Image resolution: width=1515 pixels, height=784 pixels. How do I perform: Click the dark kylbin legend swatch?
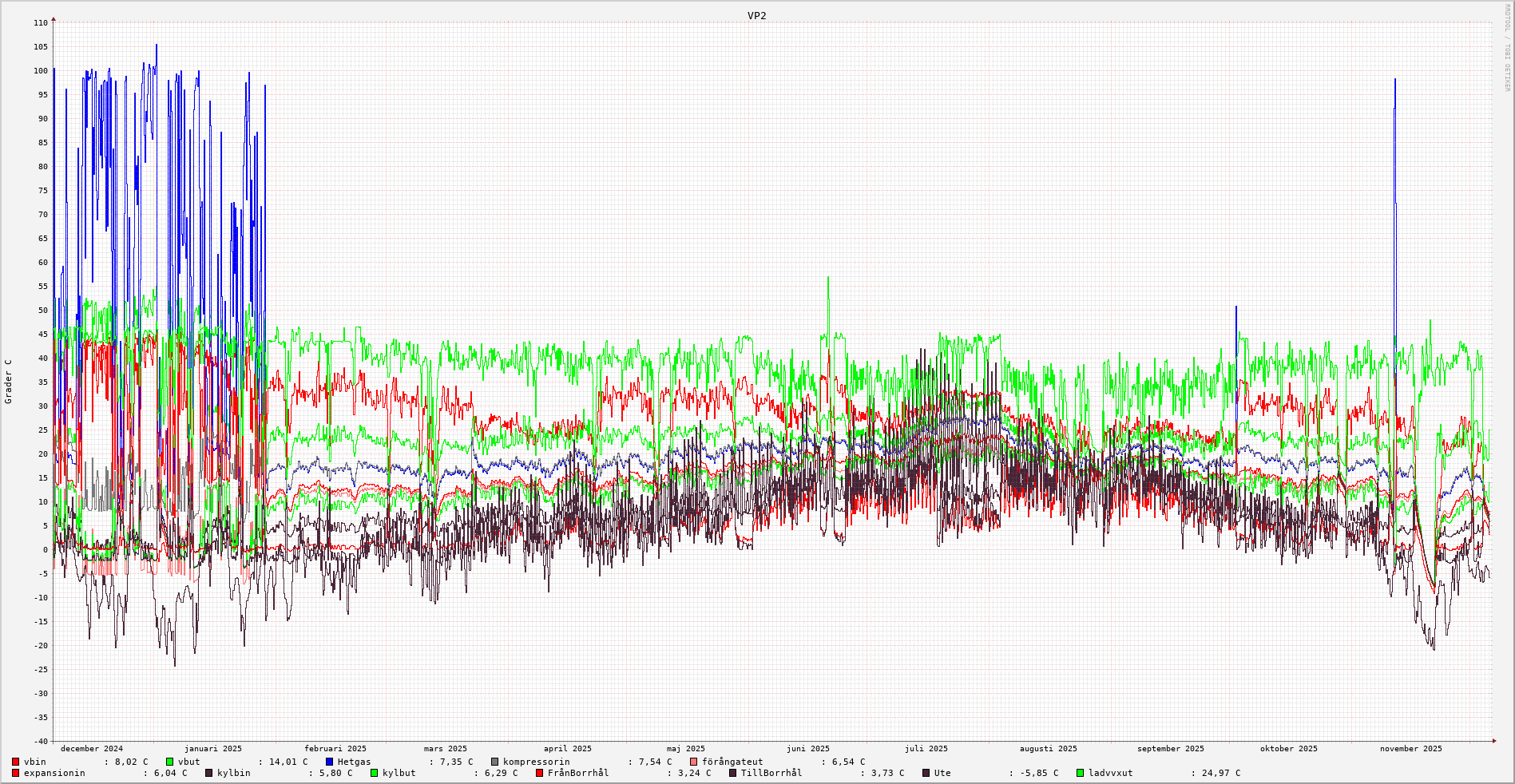point(209,773)
